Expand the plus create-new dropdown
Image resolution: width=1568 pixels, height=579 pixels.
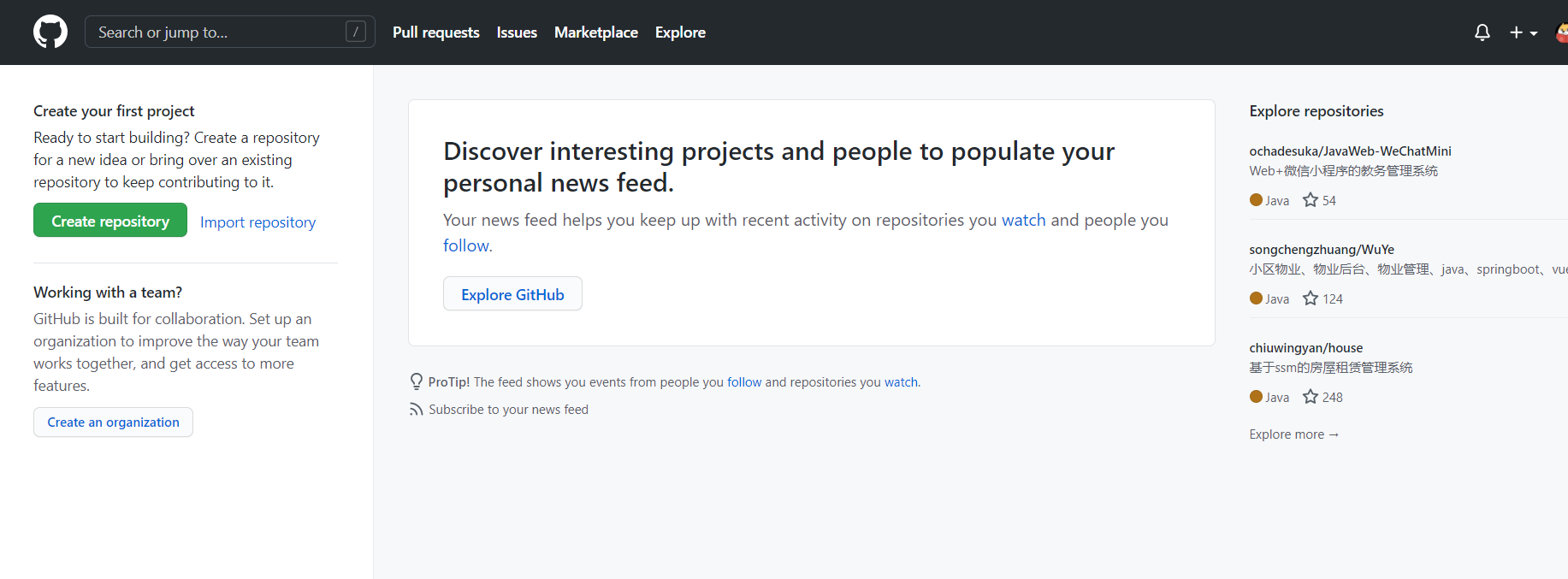coord(1524,32)
